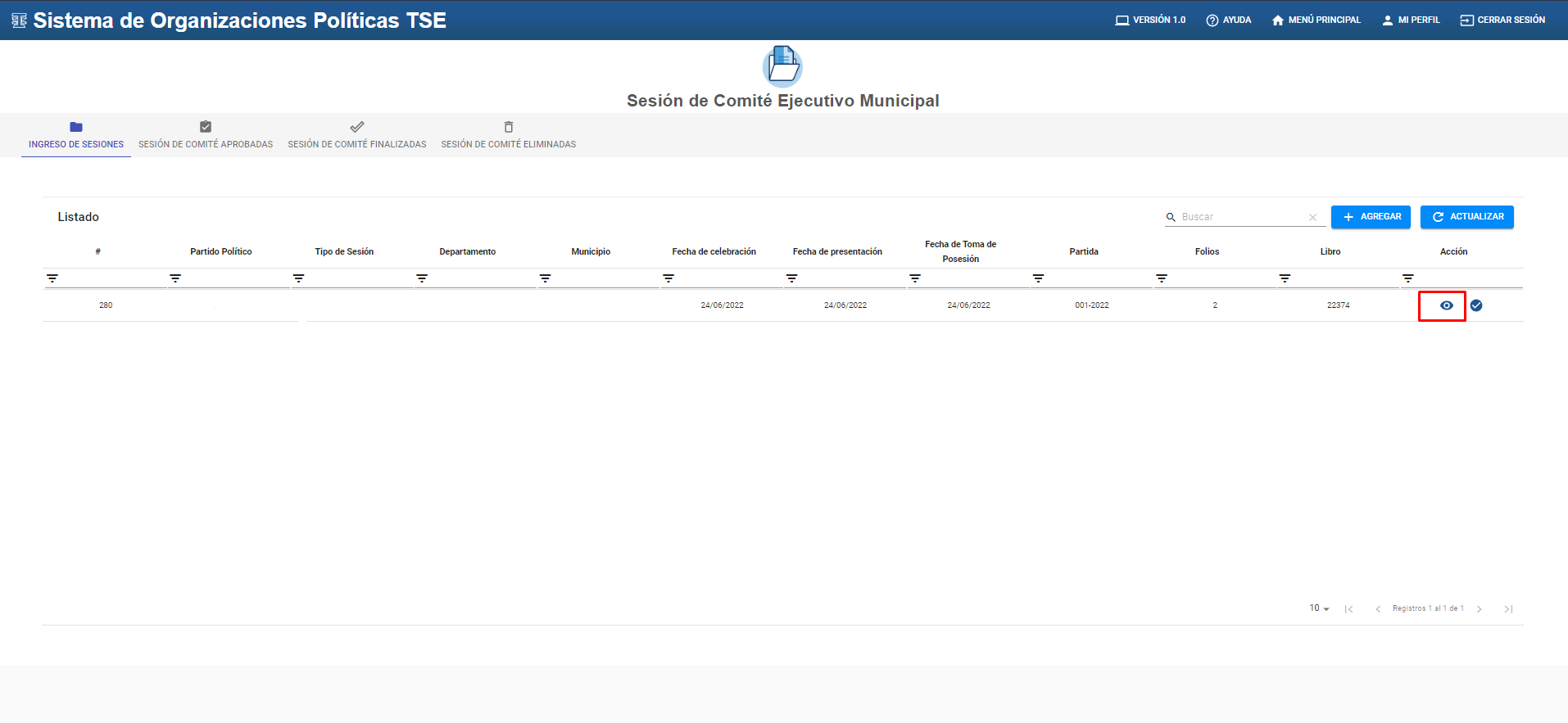Click Cerrar Sesión to log out
1568x723 pixels.
point(1502,20)
